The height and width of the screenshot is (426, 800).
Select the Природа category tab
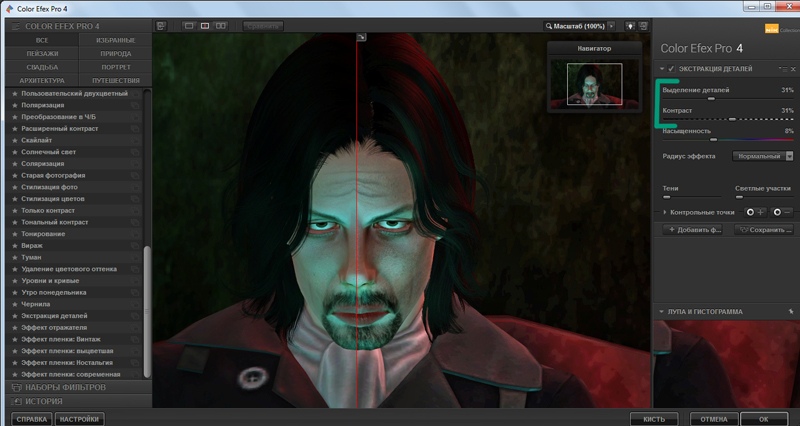(x=116, y=54)
